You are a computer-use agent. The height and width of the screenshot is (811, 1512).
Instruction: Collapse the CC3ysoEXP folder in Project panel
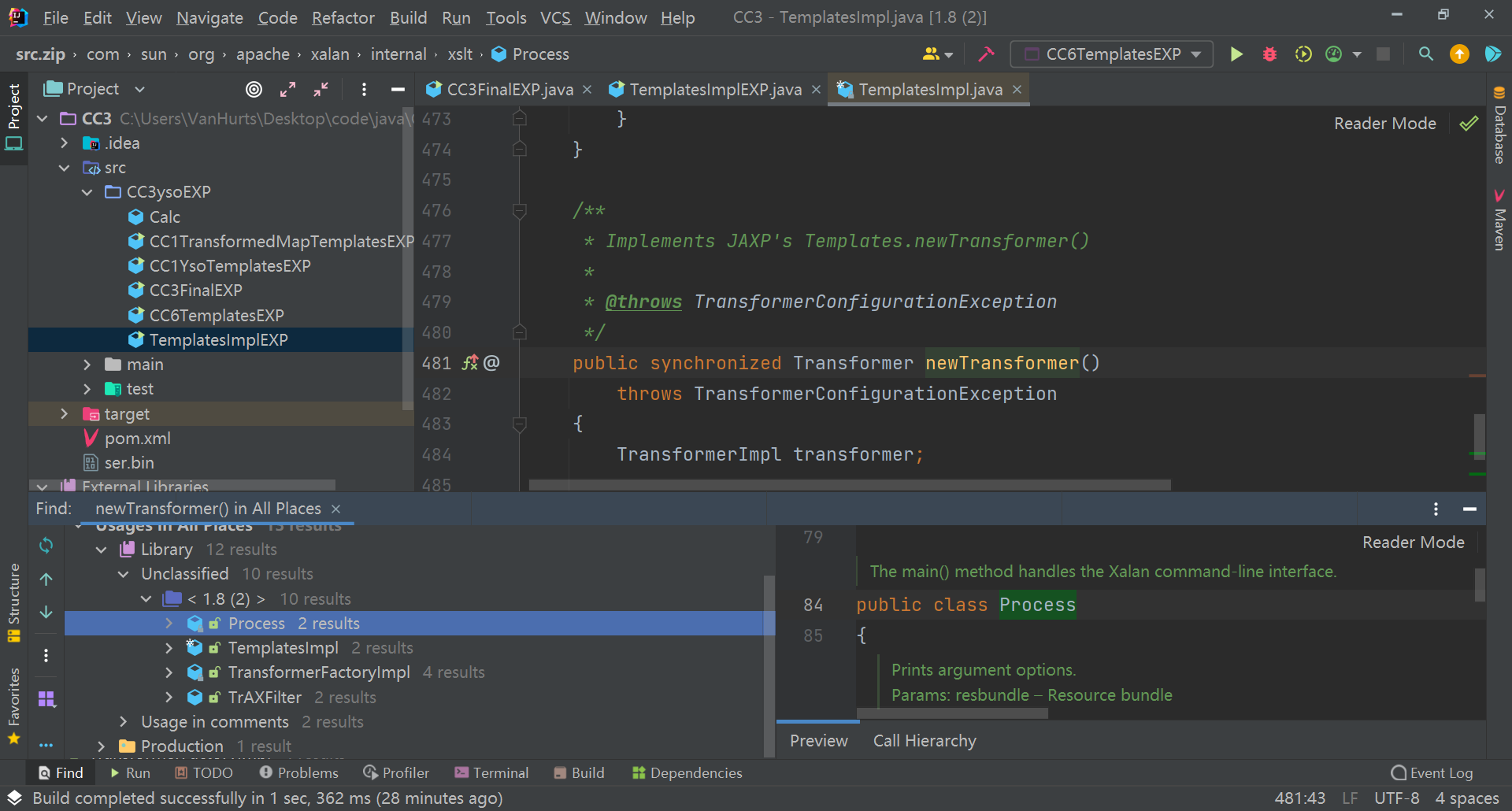[87, 192]
